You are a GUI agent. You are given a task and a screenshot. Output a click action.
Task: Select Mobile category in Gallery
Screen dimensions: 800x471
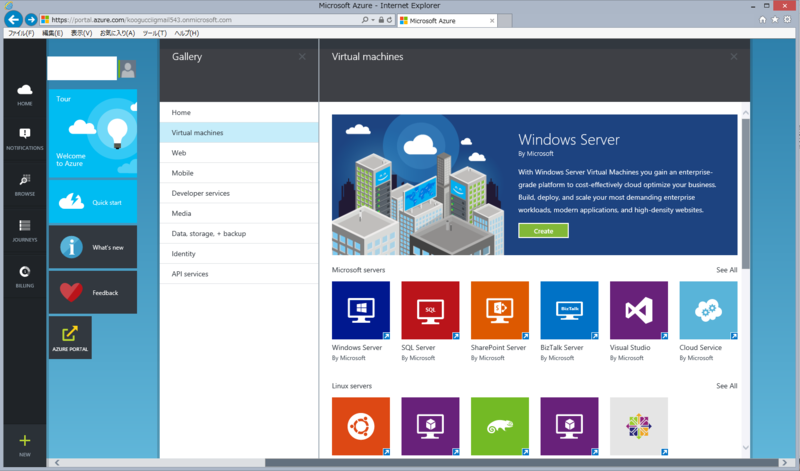pyautogui.click(x=239, y=173)
